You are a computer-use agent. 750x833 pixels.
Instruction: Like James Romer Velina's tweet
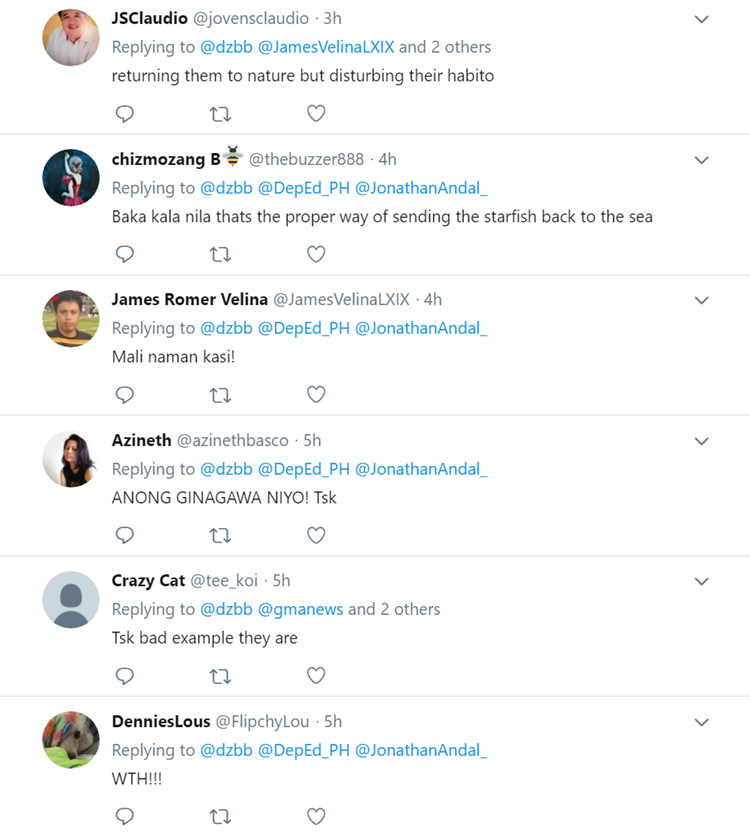pyautogui.click(x=316, y=395)
